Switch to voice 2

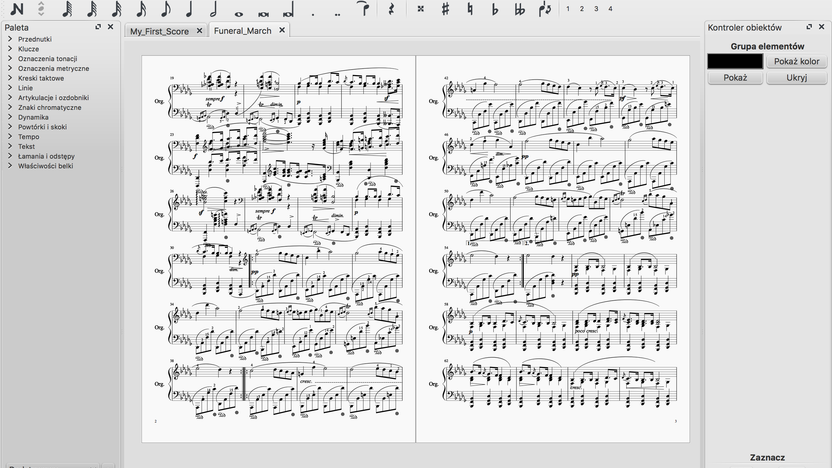click(x=582, y=8)
